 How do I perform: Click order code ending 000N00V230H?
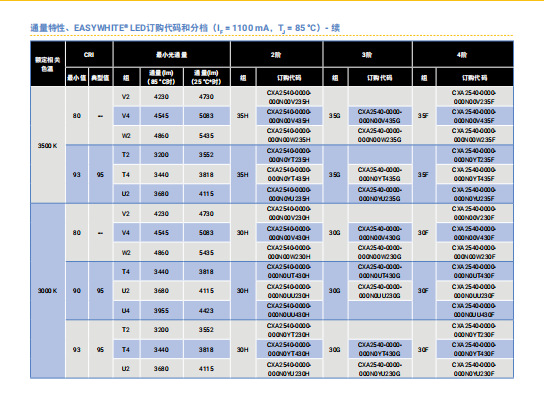289,213
